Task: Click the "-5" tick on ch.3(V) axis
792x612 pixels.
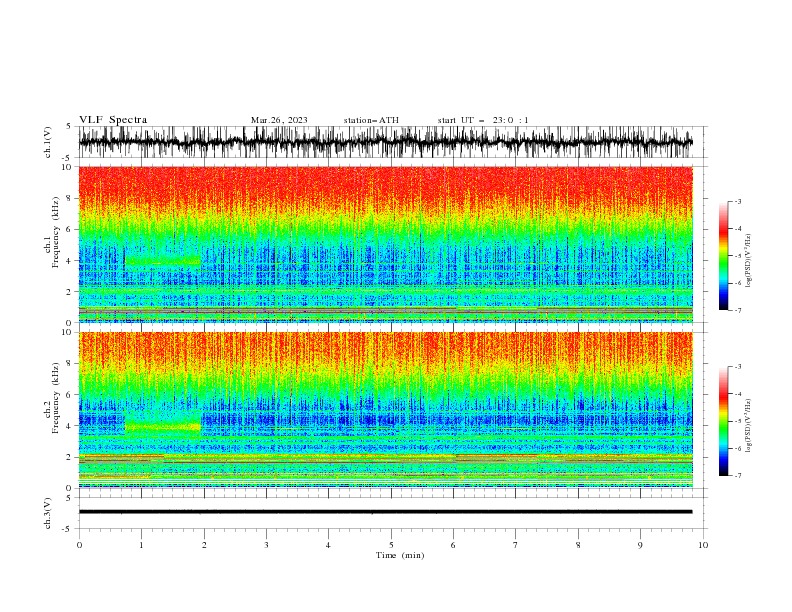Action: pos(67,529)
